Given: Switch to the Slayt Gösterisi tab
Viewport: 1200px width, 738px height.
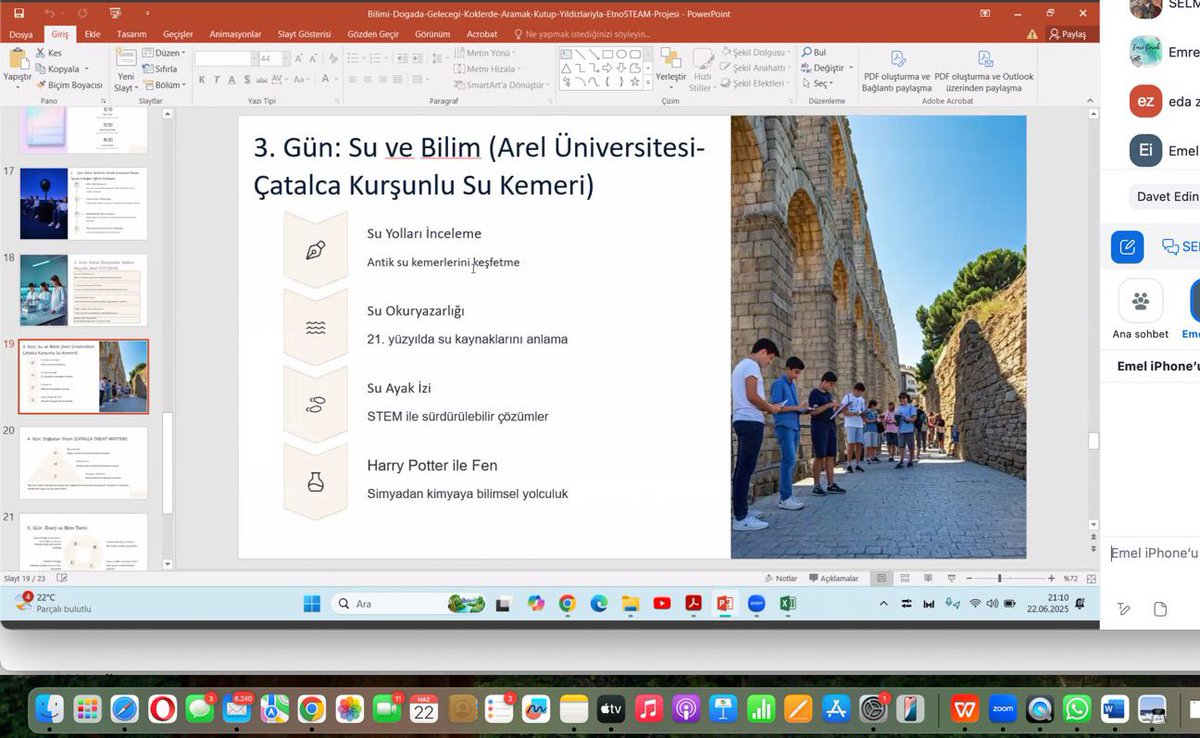Looking at the screenshot, I should tap(302, 34).
